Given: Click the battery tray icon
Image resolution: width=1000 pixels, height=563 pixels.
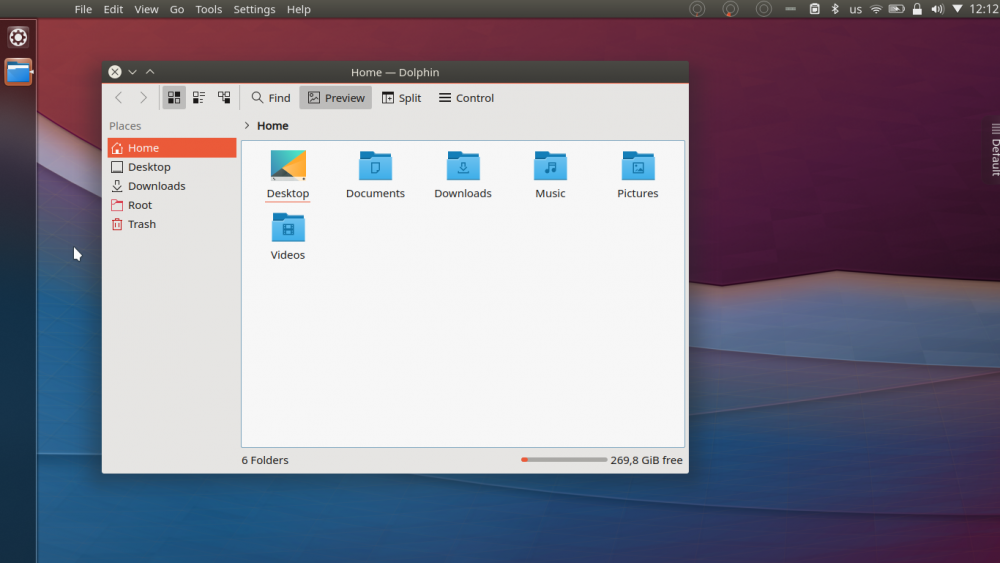Looking at the screenshot, I should tap(897, 9).
